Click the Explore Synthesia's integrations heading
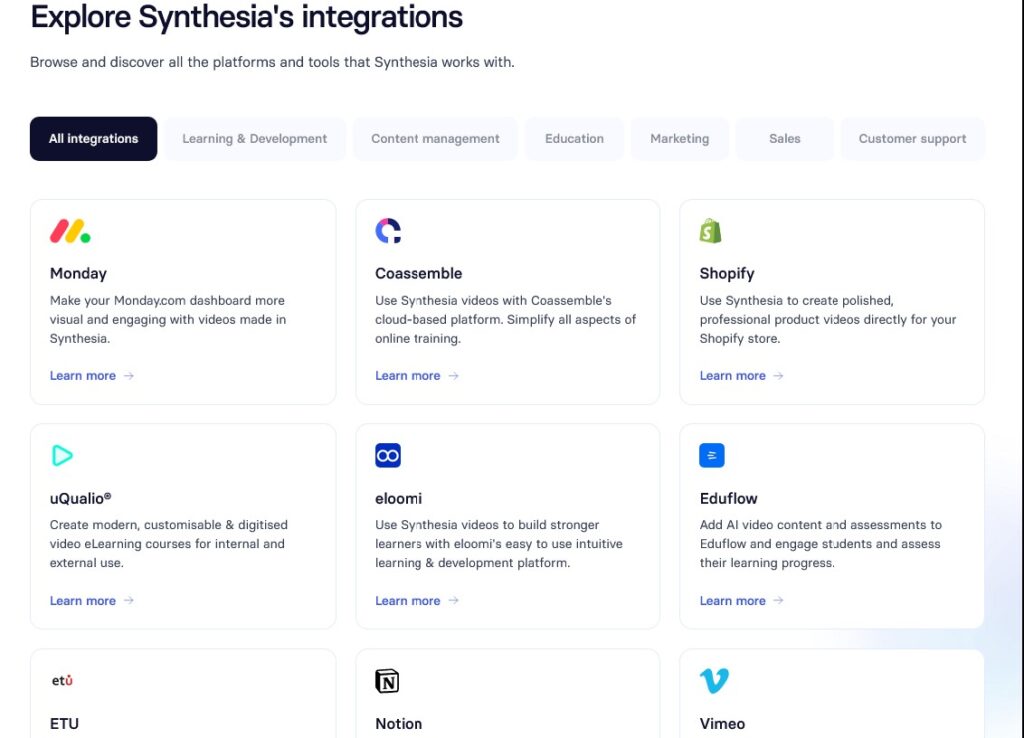 click(x=247, y=17)
